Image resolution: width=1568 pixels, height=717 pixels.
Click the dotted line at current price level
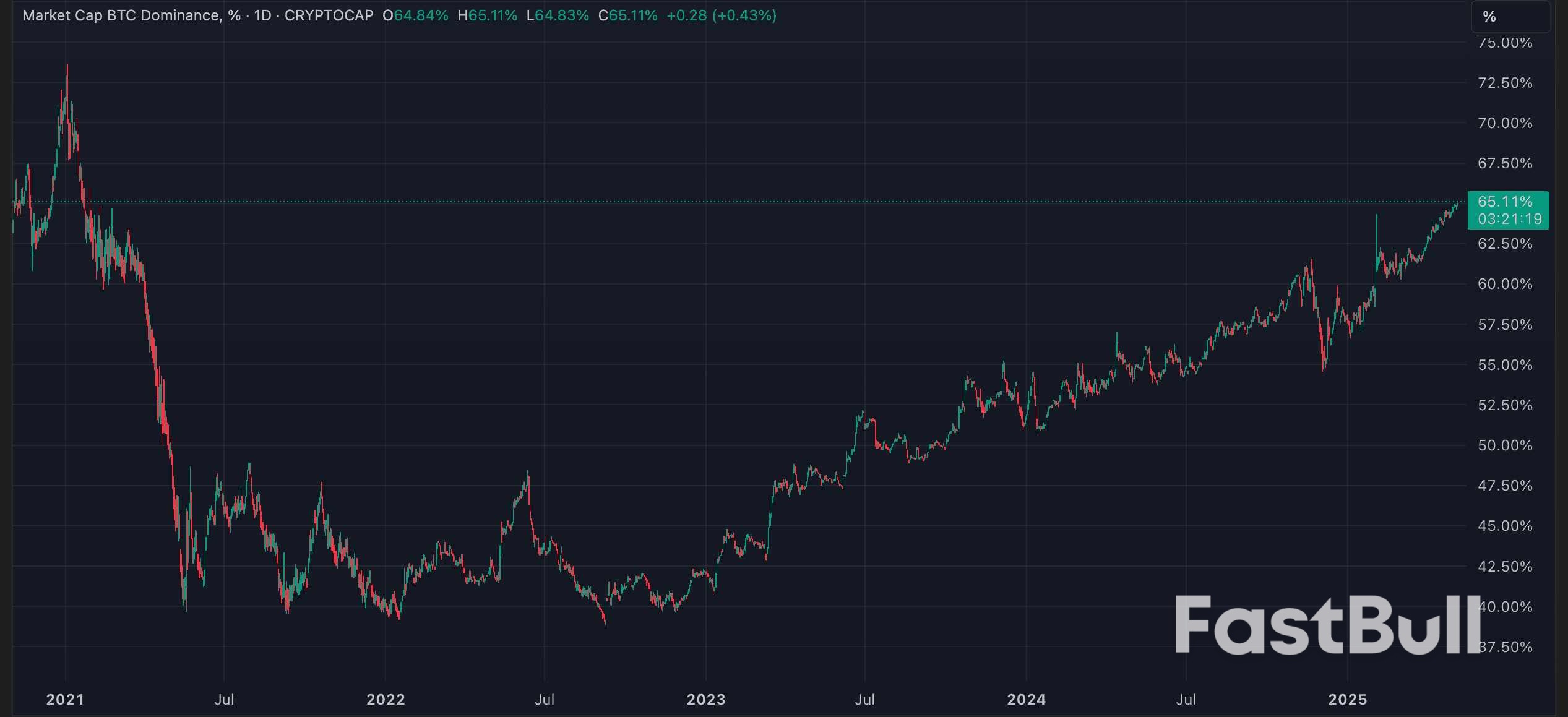(x=743, y=201)
